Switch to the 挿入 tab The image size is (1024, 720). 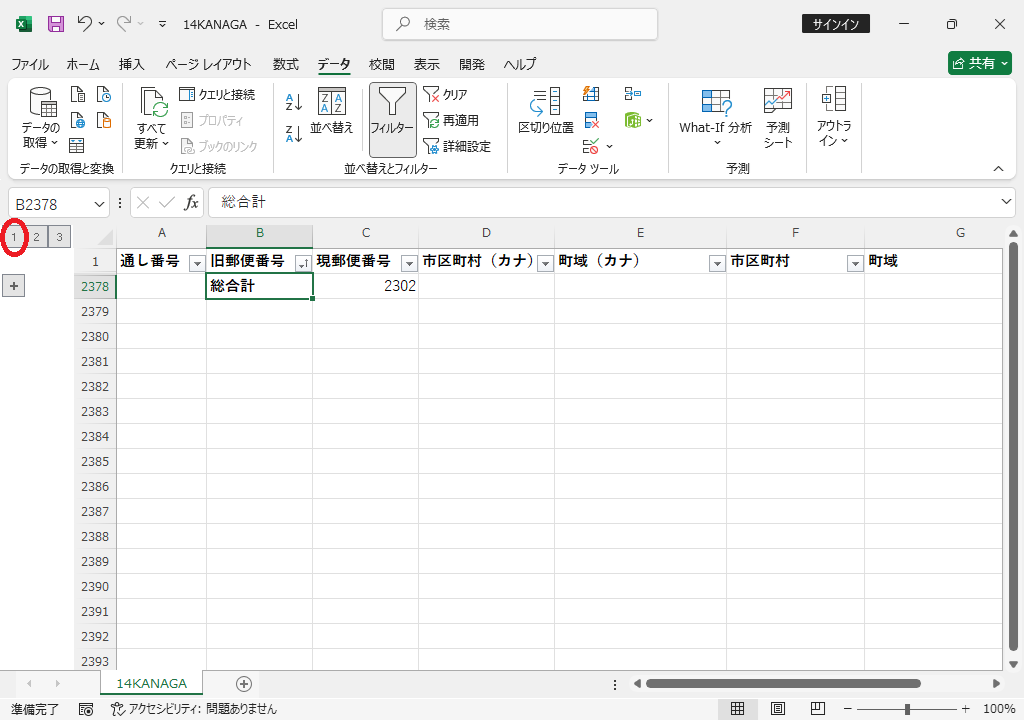pyautogui.click(x=131, y=64)
